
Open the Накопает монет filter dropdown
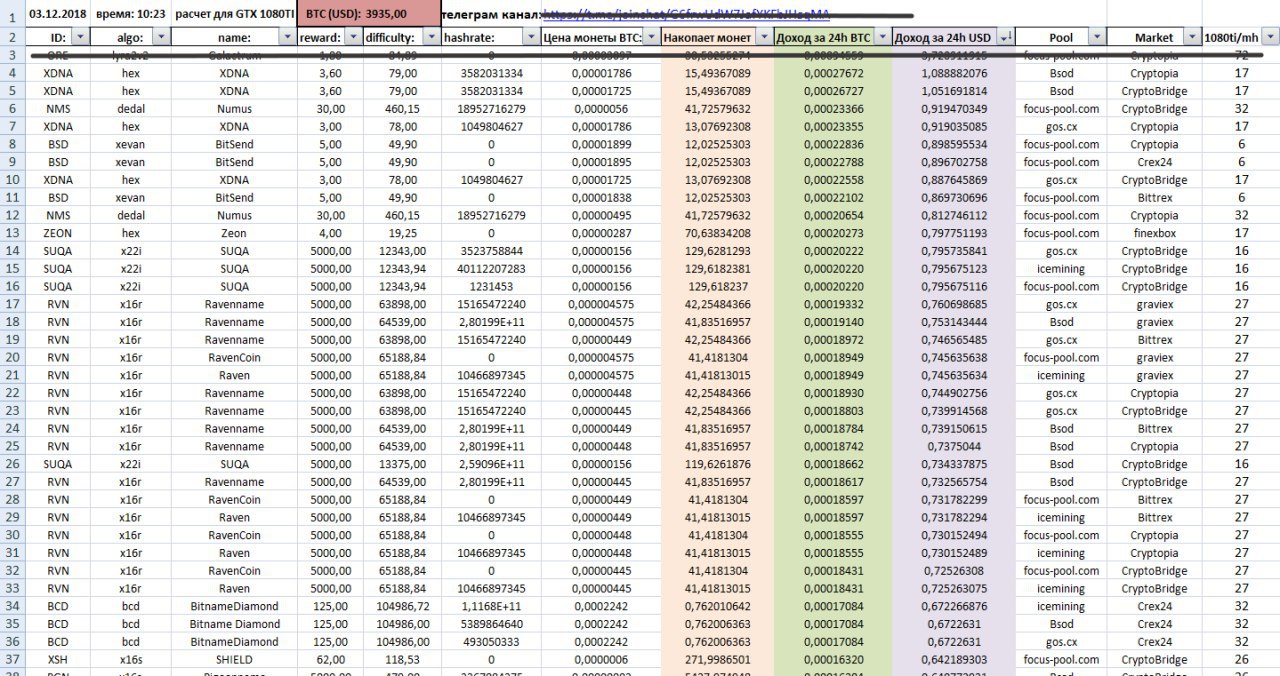tap(762, 37)
